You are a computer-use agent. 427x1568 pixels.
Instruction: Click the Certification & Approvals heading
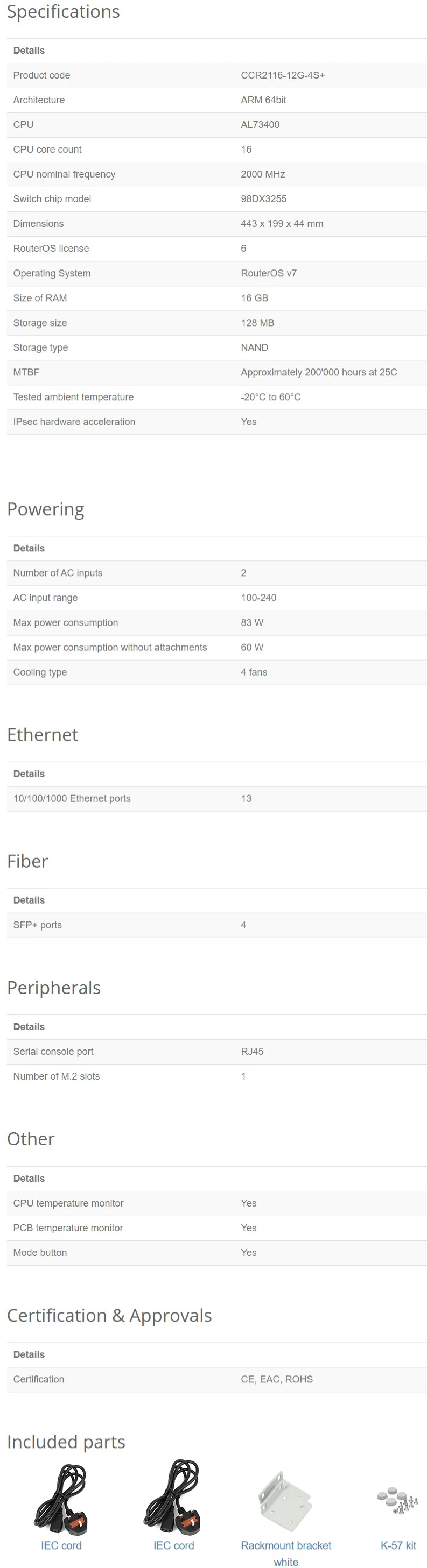(x=110, y=1316)
